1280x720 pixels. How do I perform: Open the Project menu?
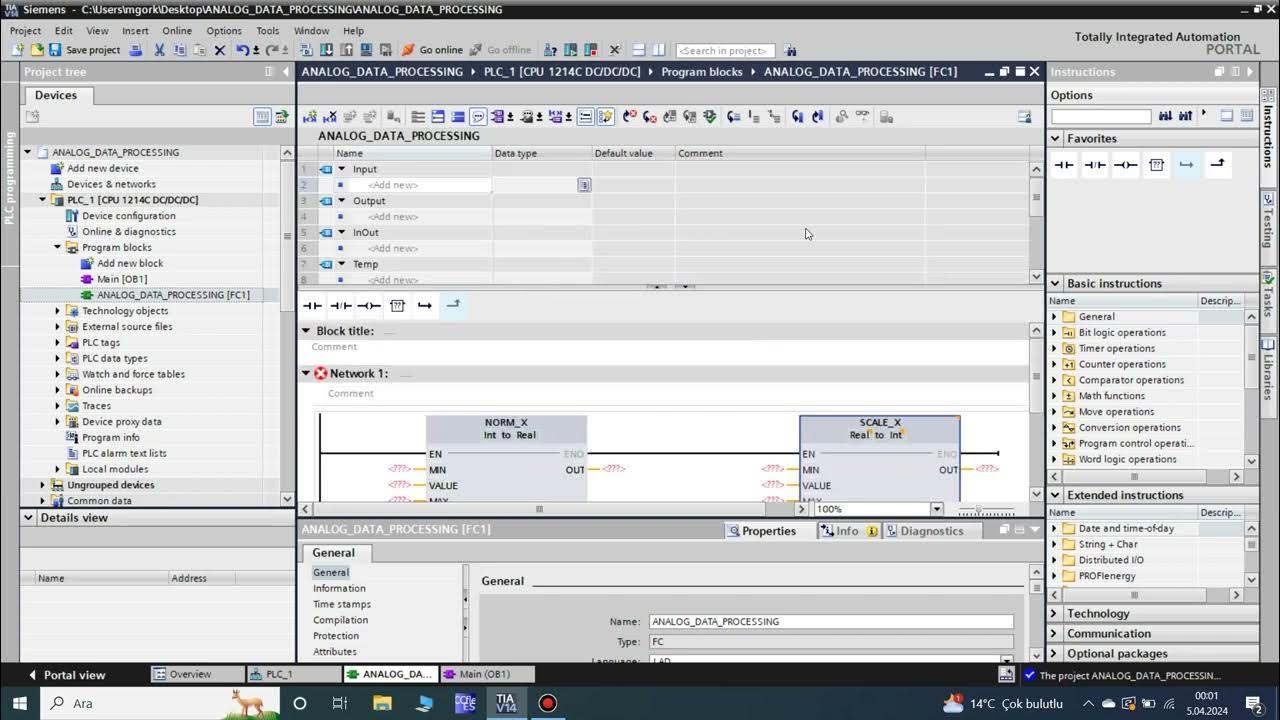(25, 31)
